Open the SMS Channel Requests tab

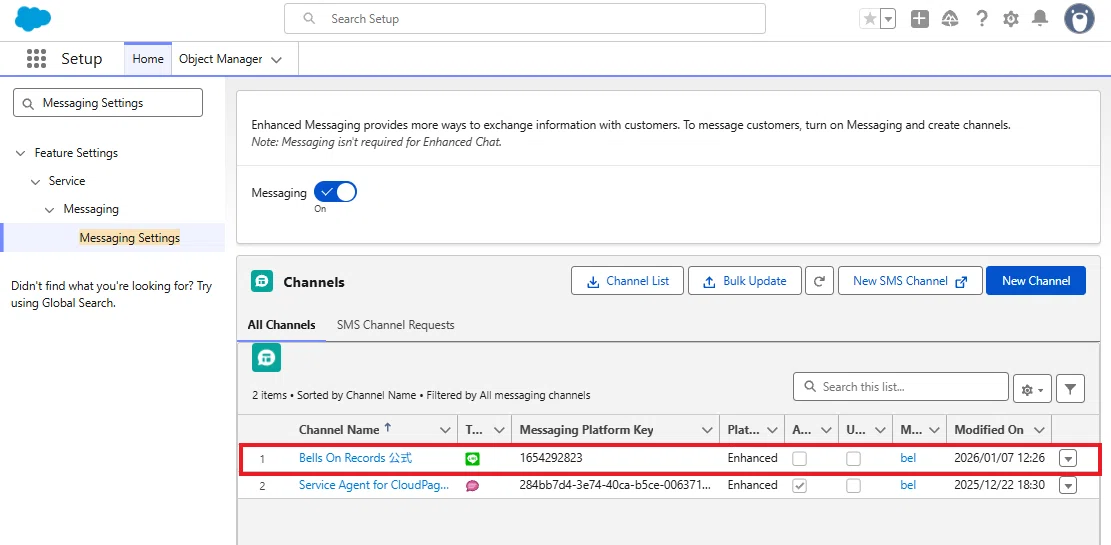(395, 325)
